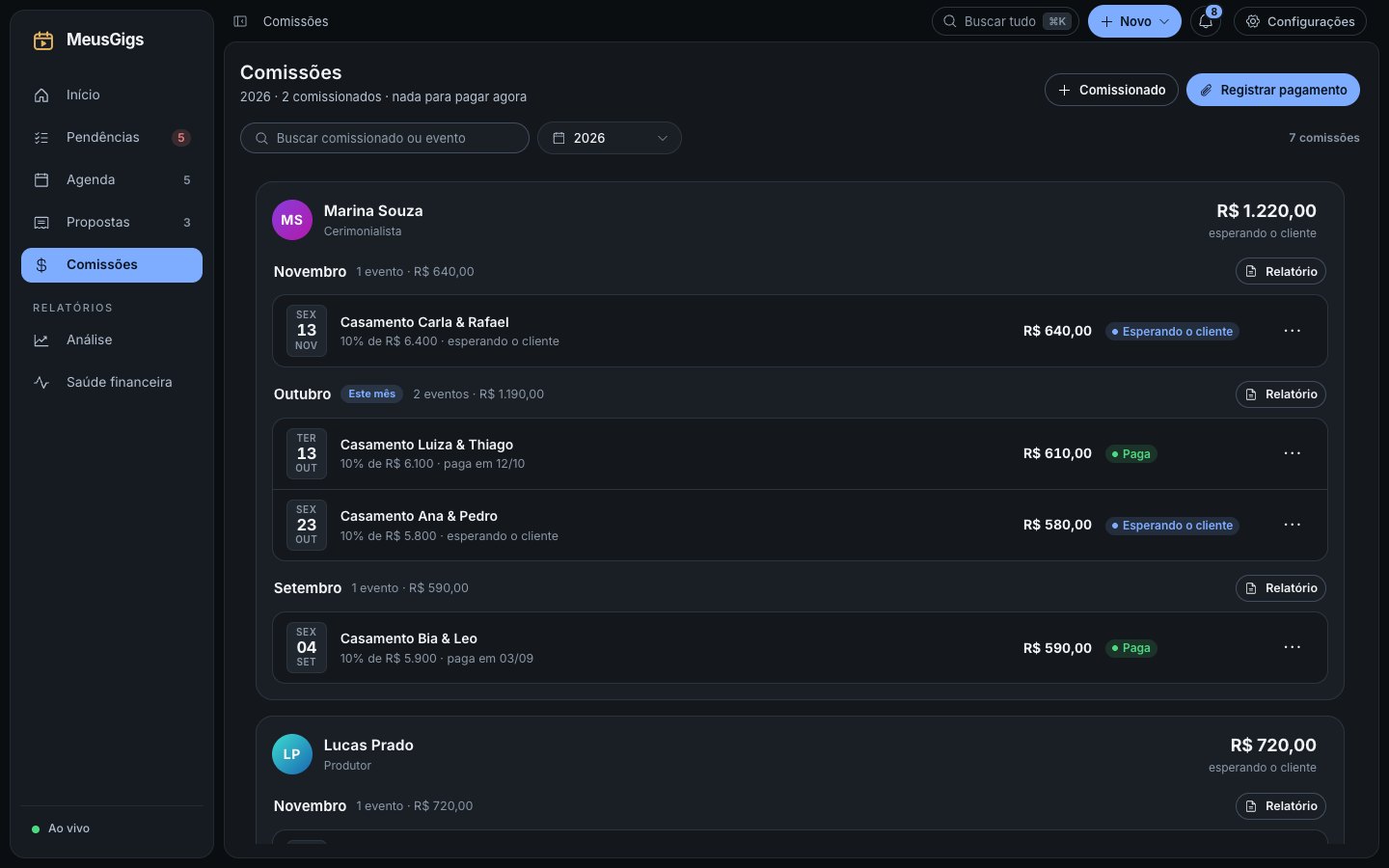Open more options for Casamento Bia & Leo
This screenshot has width=1389, height=868.
[x=1293, y=647]
